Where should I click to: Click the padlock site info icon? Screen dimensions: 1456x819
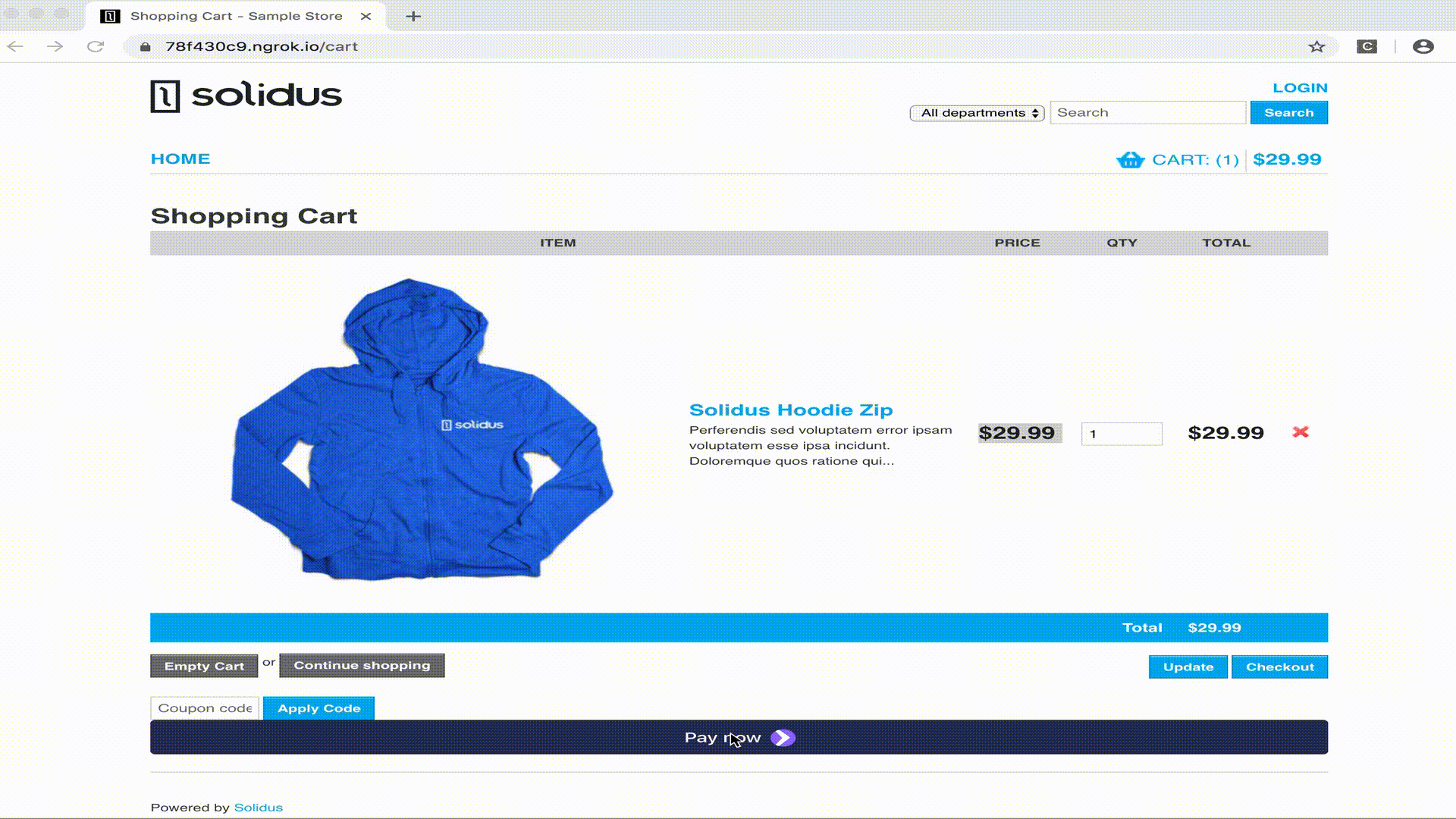coord(146,46)
